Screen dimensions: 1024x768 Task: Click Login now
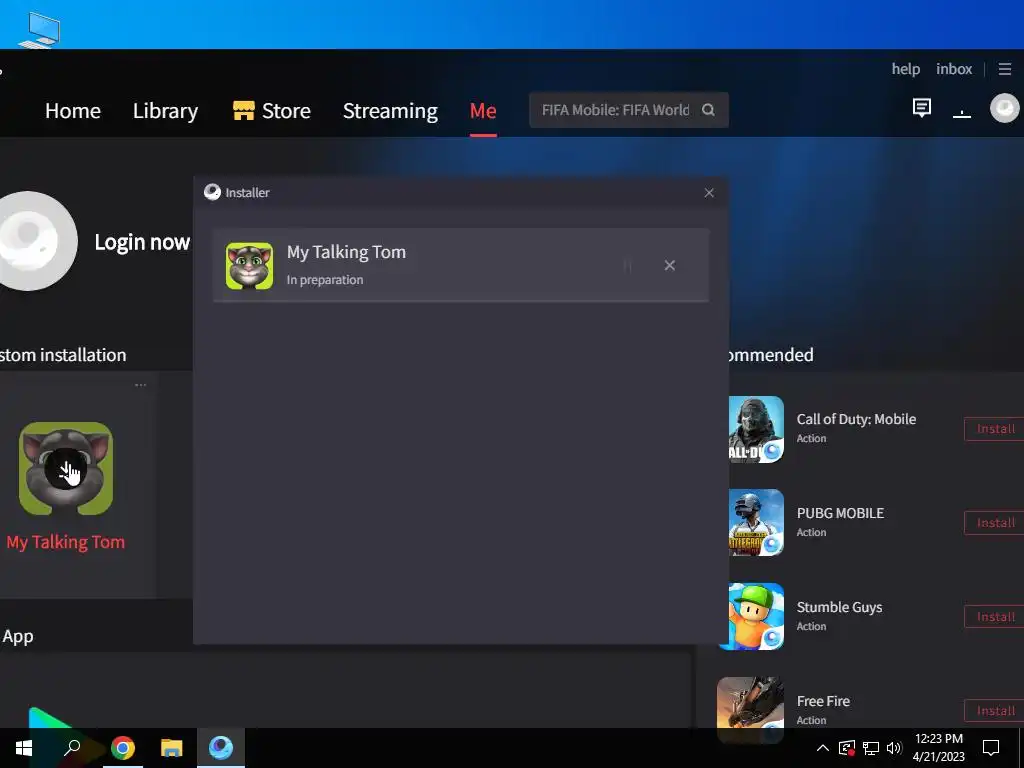[142, 242]
